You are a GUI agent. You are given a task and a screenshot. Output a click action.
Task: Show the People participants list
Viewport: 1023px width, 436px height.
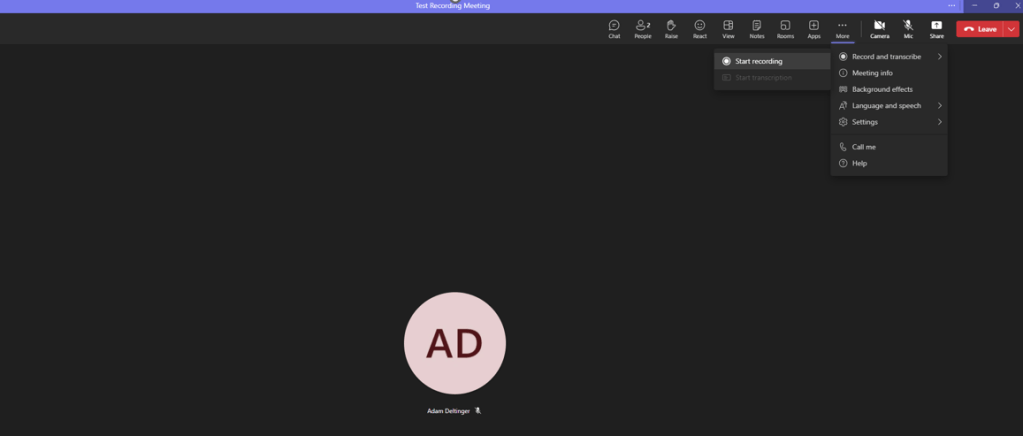coord(642,29)
